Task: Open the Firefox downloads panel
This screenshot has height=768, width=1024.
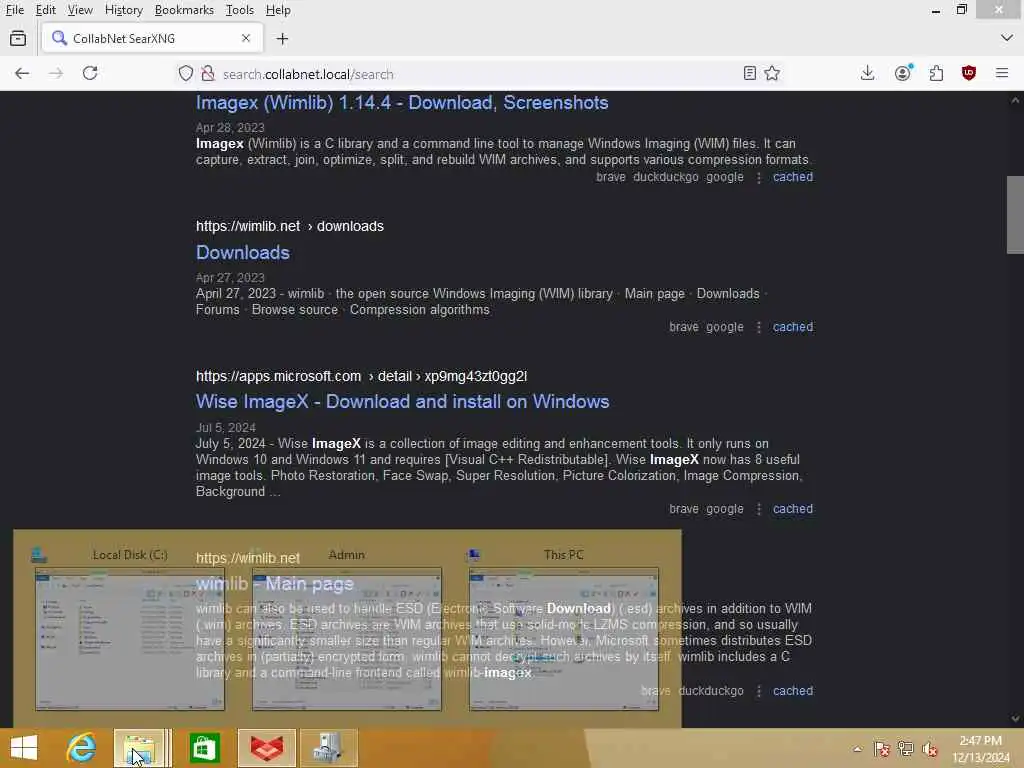Action: point(867,73)
